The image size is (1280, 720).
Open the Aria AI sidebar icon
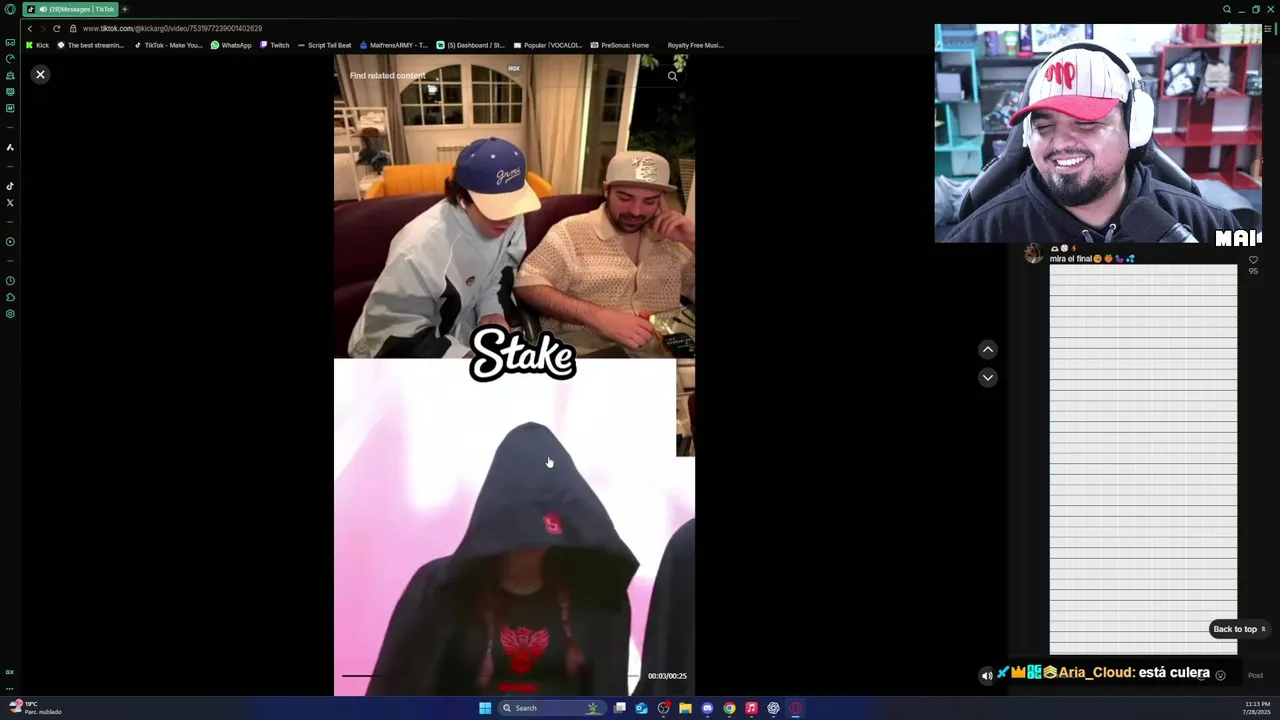[x=10, y=147]
